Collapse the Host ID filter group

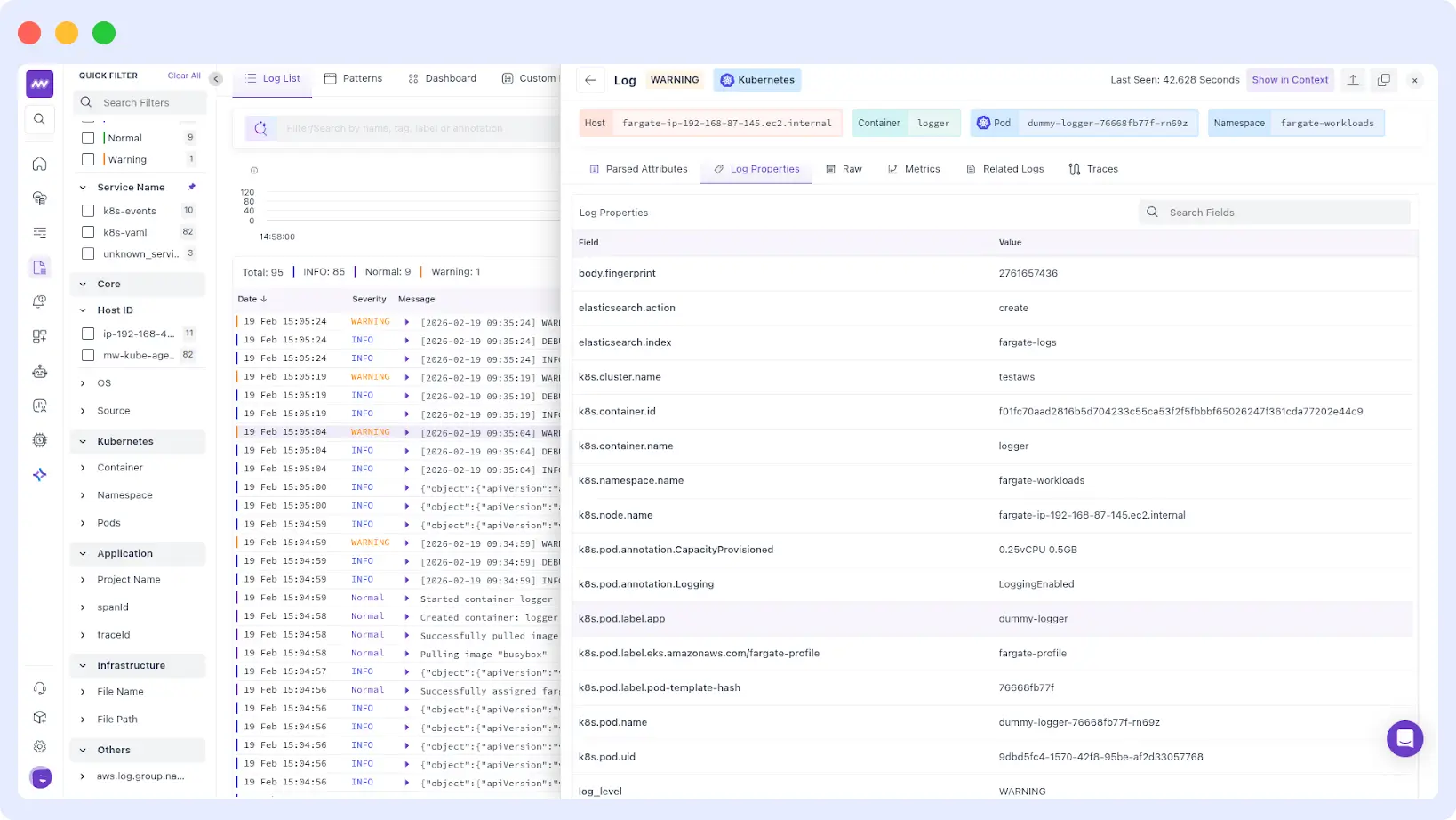[83, 310]
